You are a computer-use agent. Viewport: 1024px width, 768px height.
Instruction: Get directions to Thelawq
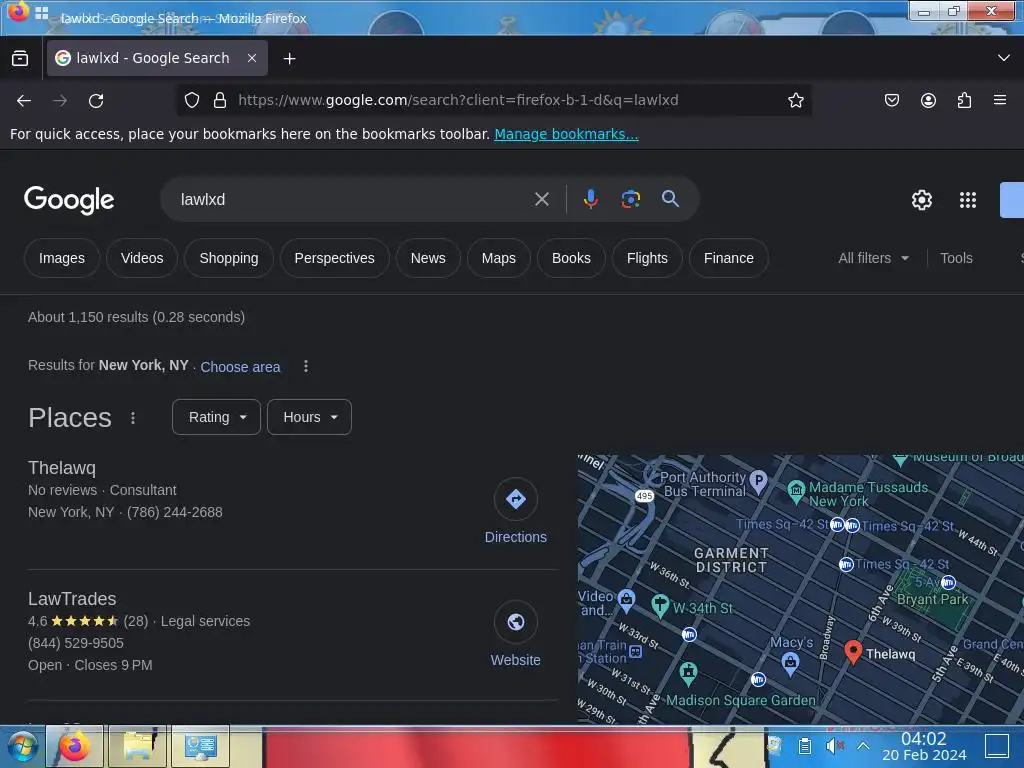coord(515,512)
